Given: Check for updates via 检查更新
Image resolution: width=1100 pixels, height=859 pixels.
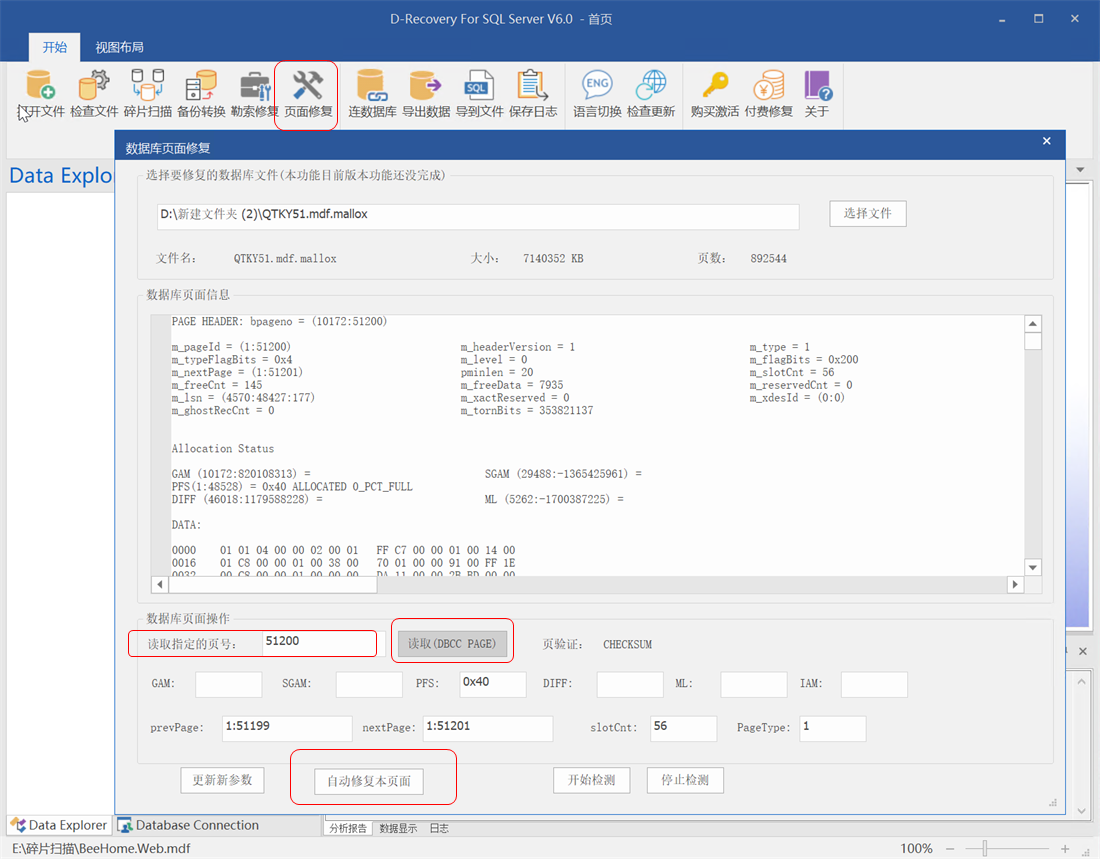Looking at the screenshot, I should (650, 94).
